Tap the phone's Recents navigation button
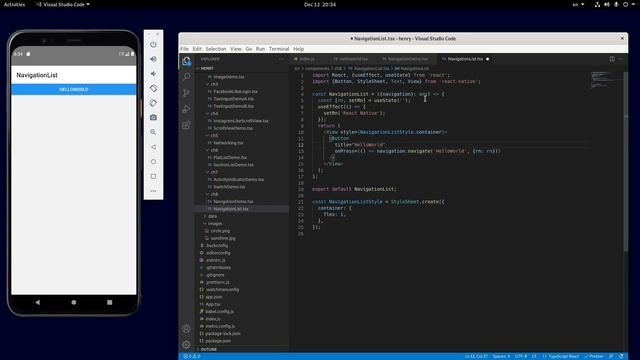The height and width of the screenshot is (360, 640). click(x=110, y=302)
